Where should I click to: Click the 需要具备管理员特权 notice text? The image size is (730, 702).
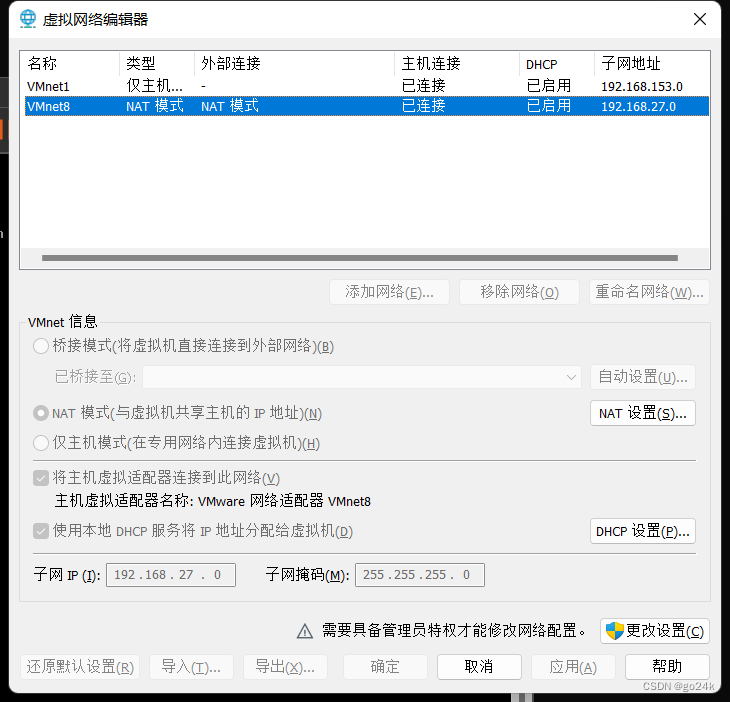[453, 631]
